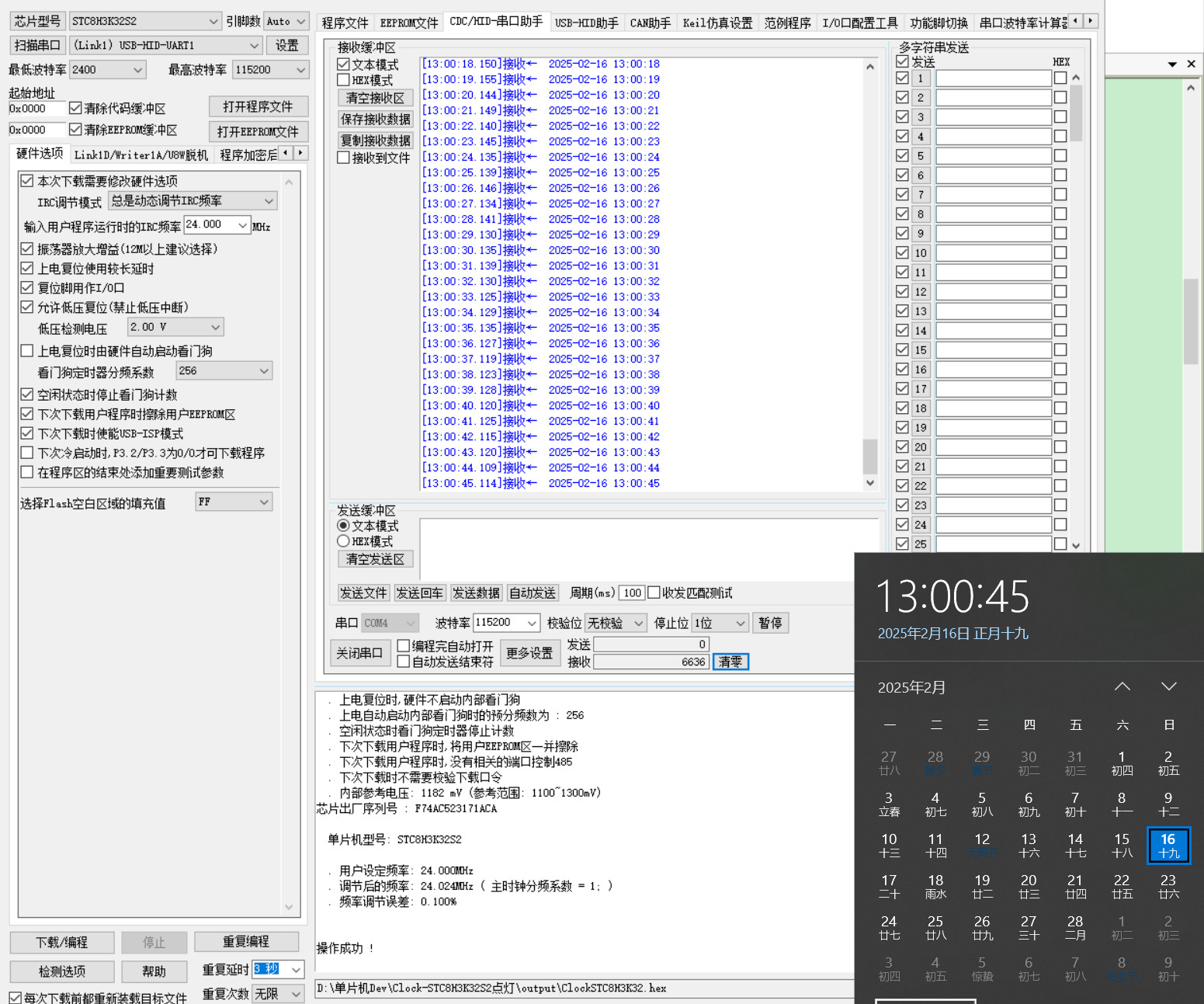Toggle 收发匹配测试 checkbox
Image resolution: width=1204 pixels, height=1004 pixels.
point(654,592)
